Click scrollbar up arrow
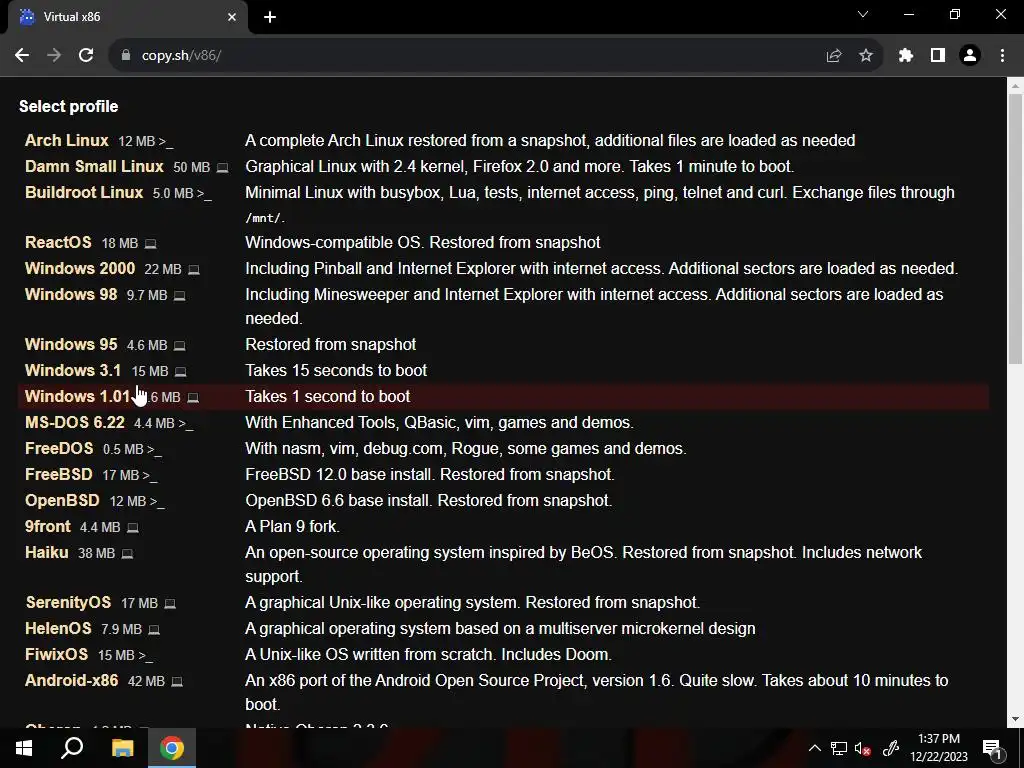1024x768 pixels. pyautogui.click(x=1015, y=86)
